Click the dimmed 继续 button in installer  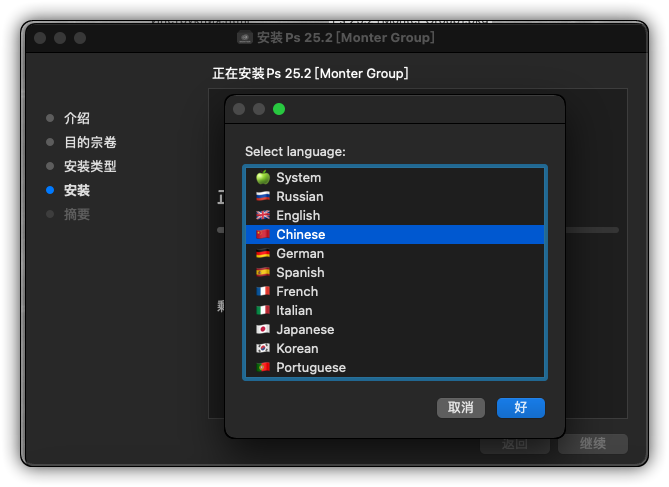tap(593, 443)
